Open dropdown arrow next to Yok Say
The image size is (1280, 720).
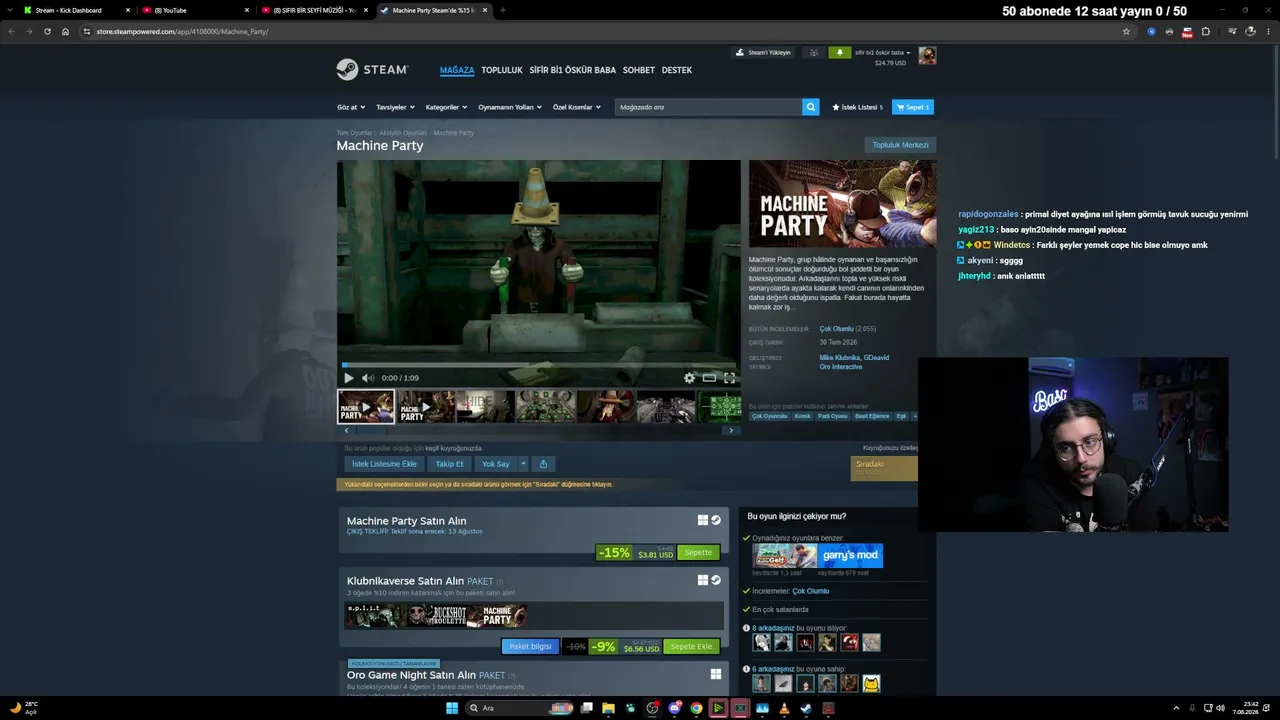(522, 464)
